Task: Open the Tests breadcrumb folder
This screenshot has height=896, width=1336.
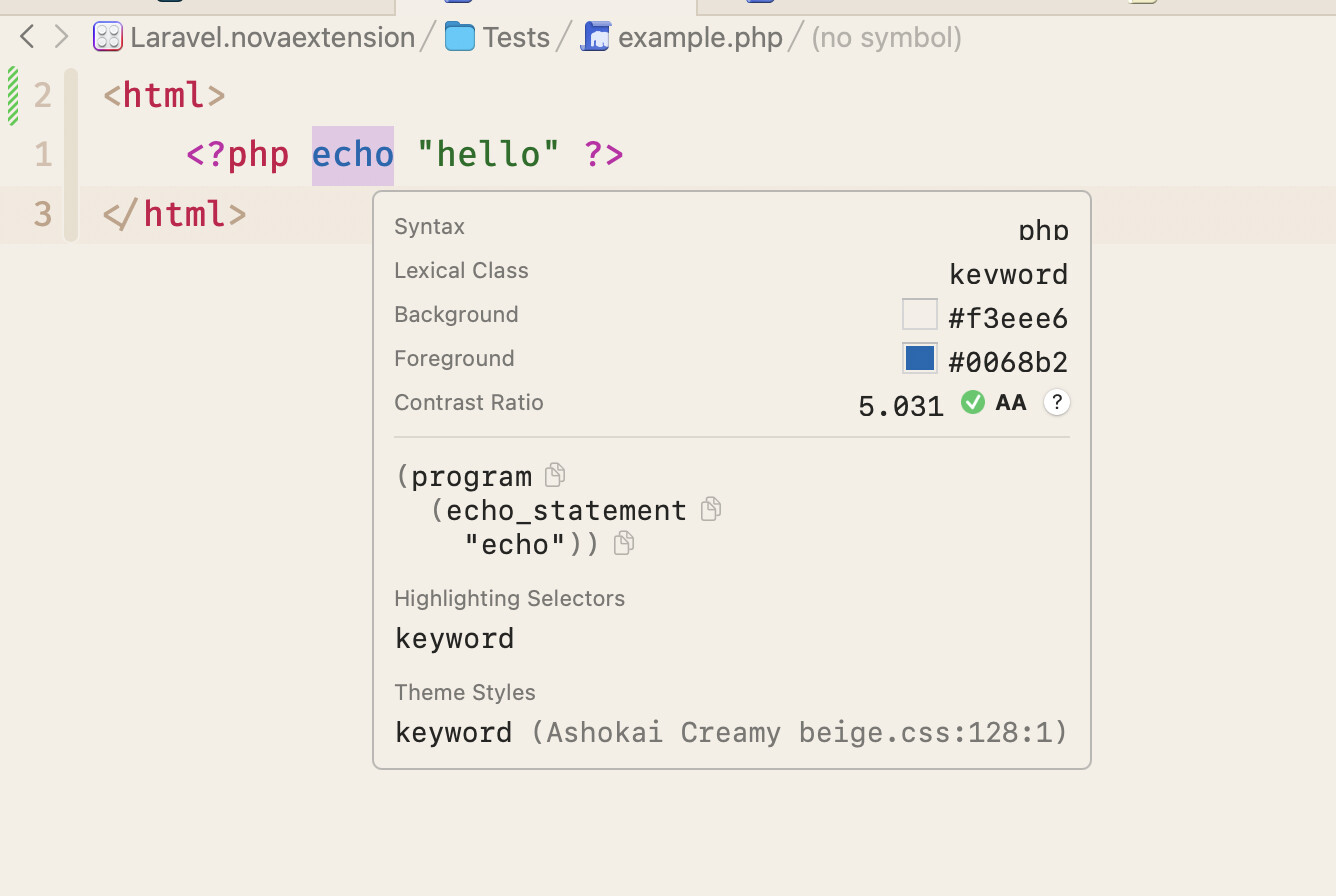Action: [x=516, y=38]
